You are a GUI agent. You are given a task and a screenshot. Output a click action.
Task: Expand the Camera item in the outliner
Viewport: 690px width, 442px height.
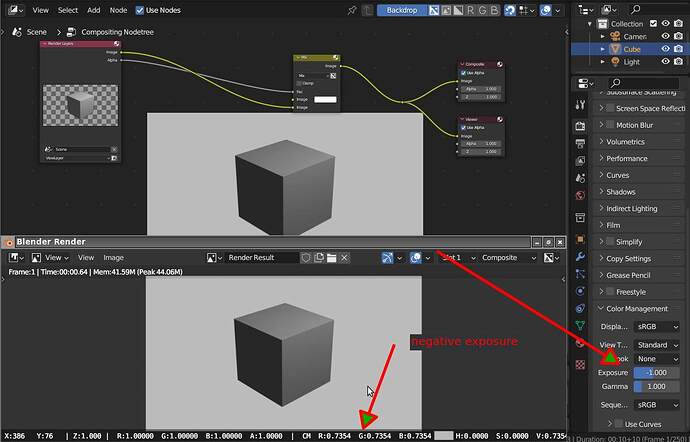(x=603, y=36)
